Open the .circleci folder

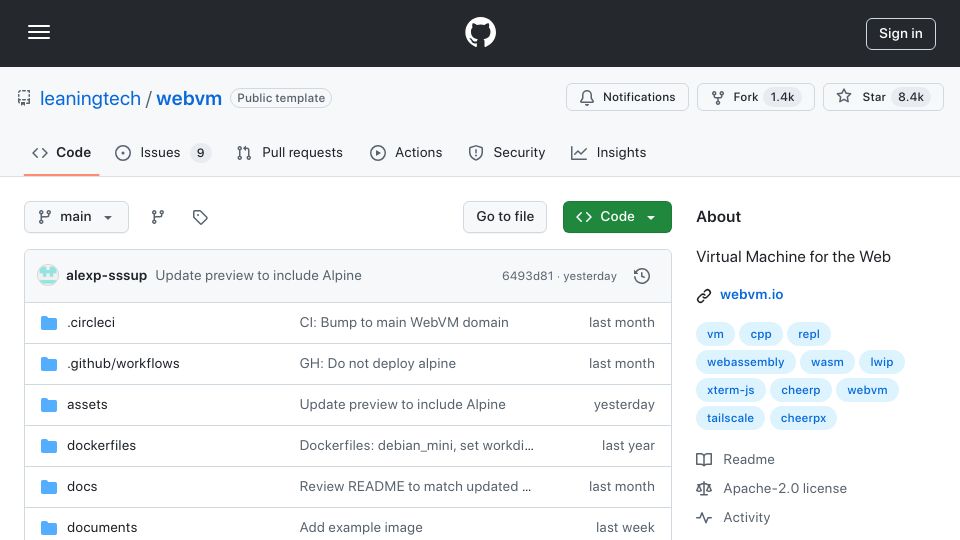coord(91,323)
